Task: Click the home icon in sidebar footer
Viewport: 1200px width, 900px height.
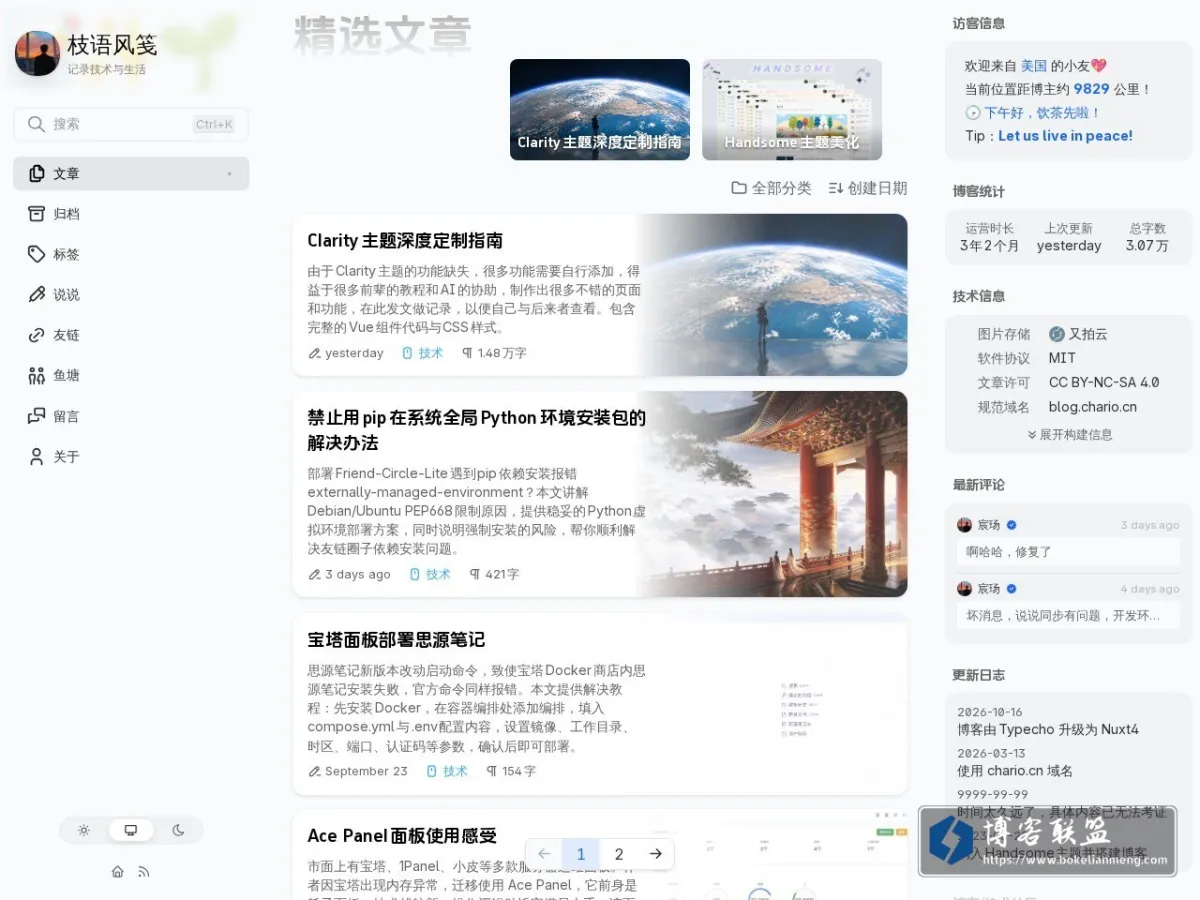Action: tap(118, 872)
